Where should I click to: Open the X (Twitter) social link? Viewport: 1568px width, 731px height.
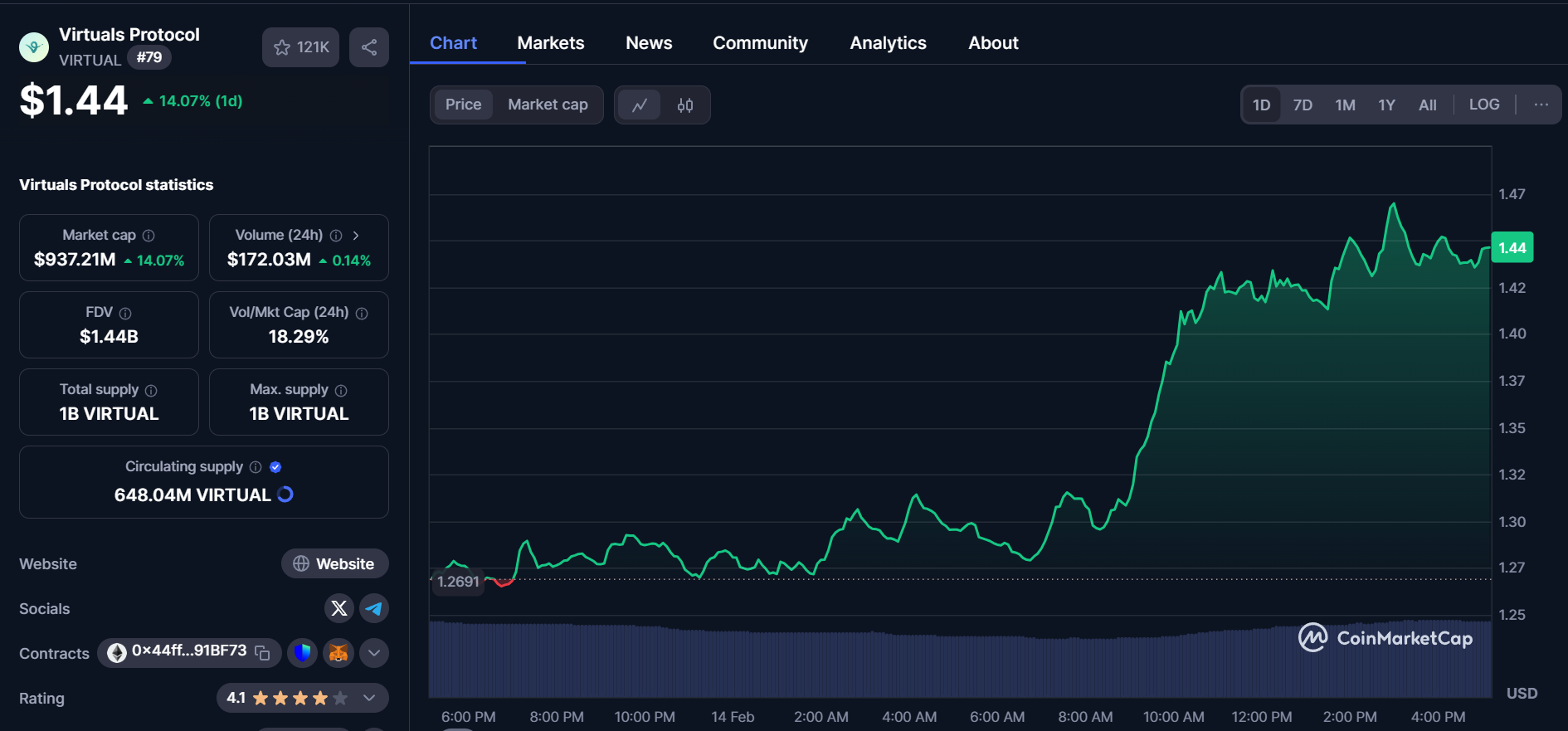coord(339,608)
